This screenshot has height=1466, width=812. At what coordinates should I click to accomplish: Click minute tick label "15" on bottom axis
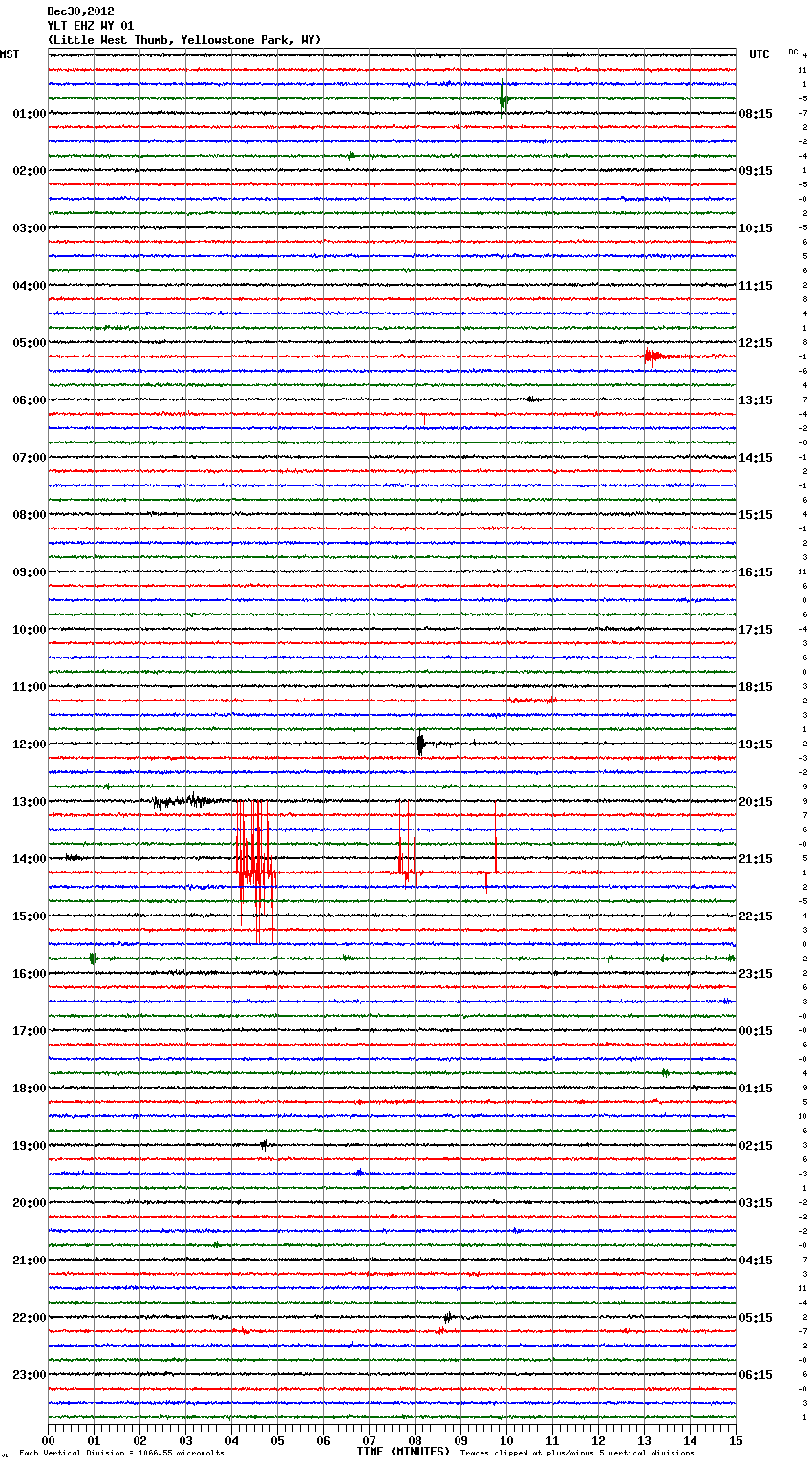(736, 1441)
